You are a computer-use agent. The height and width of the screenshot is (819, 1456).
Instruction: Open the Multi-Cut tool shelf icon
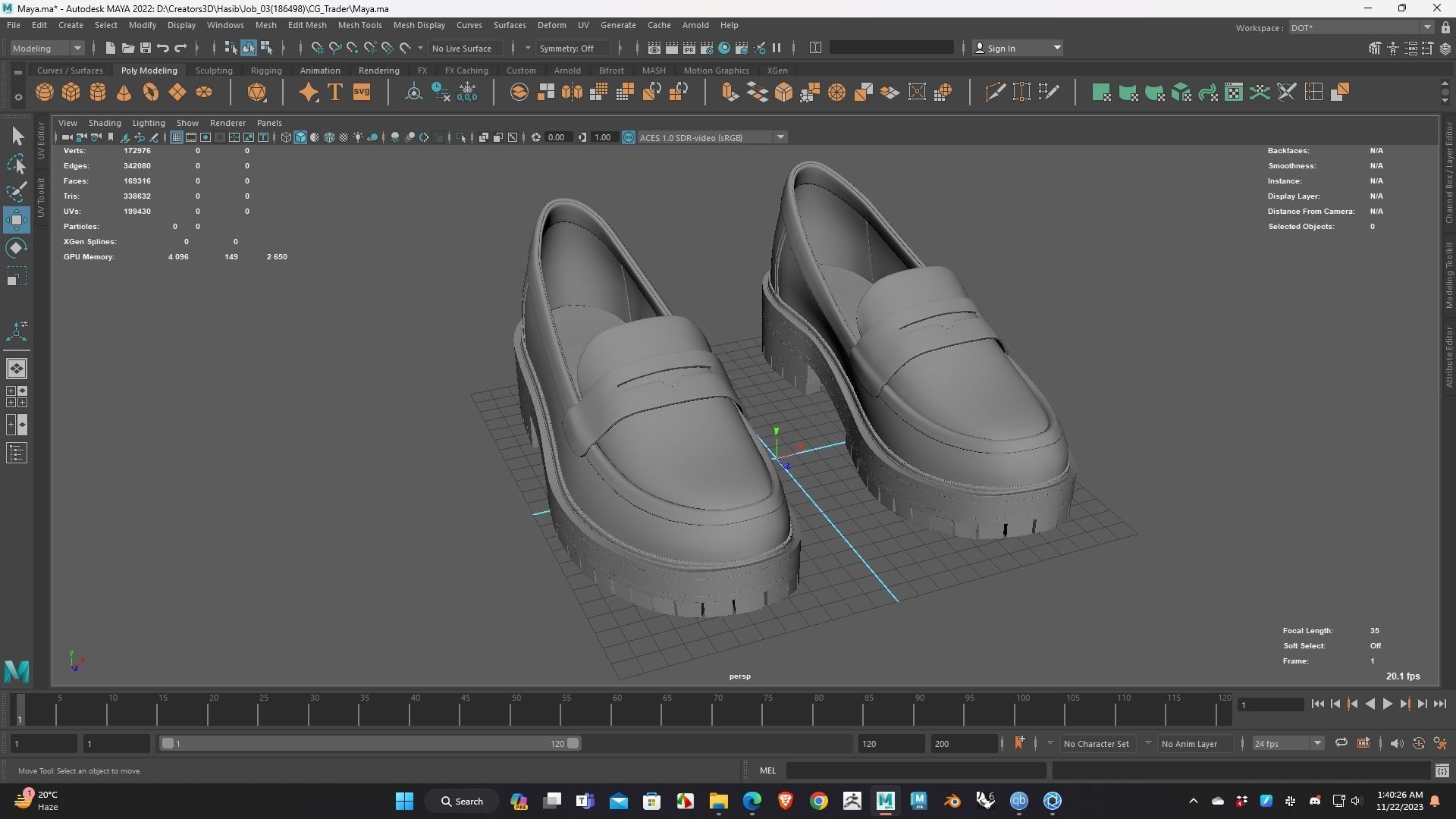coord(996,93)
